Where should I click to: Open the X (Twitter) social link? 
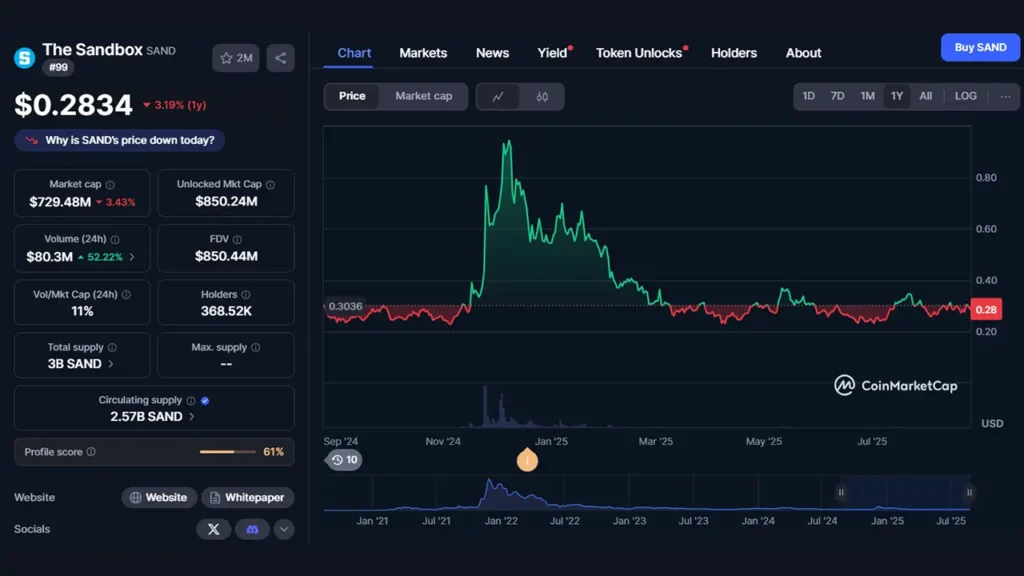(x=214, y=529)
